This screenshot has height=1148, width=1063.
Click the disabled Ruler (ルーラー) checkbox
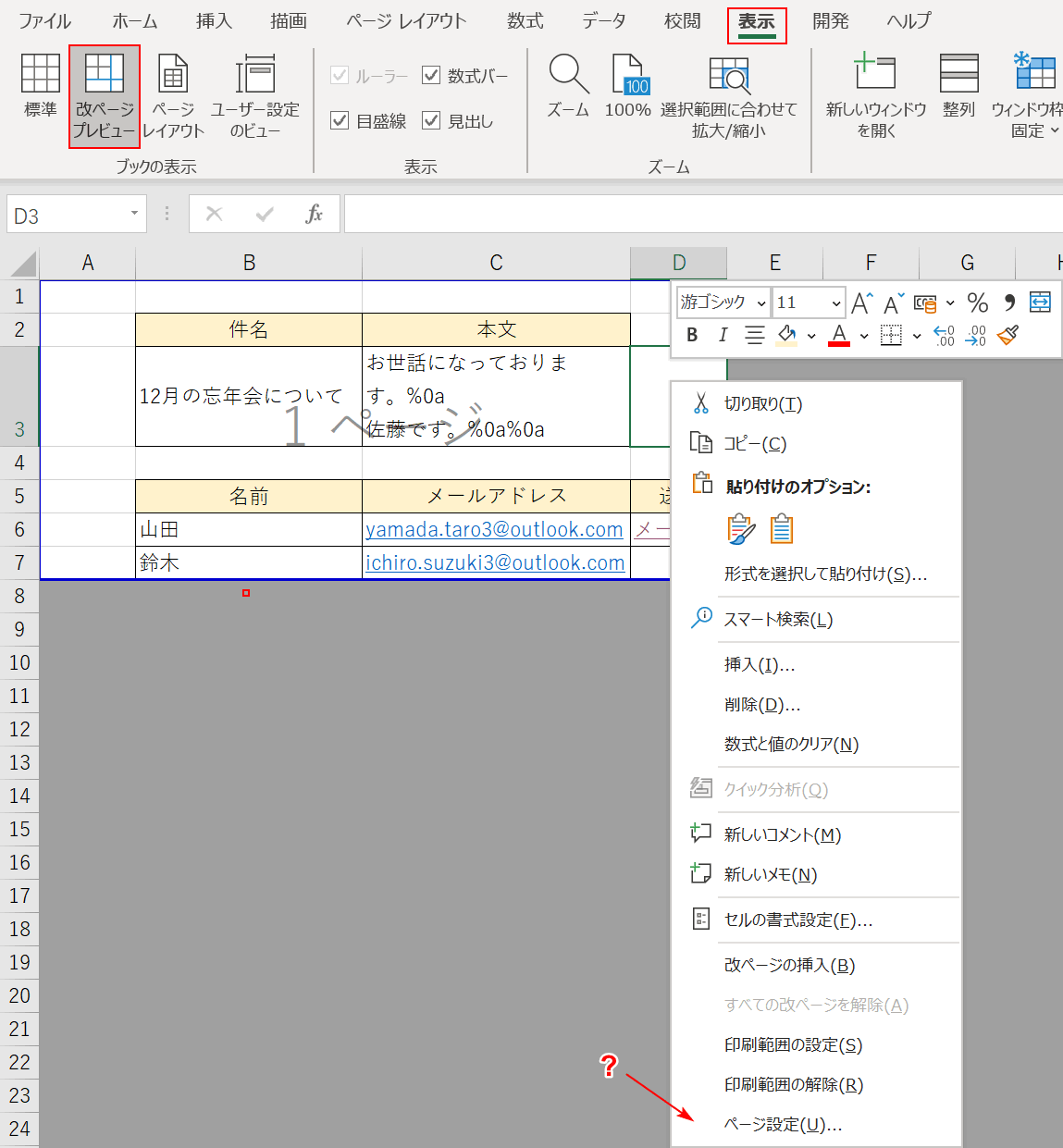click(340, 75)
